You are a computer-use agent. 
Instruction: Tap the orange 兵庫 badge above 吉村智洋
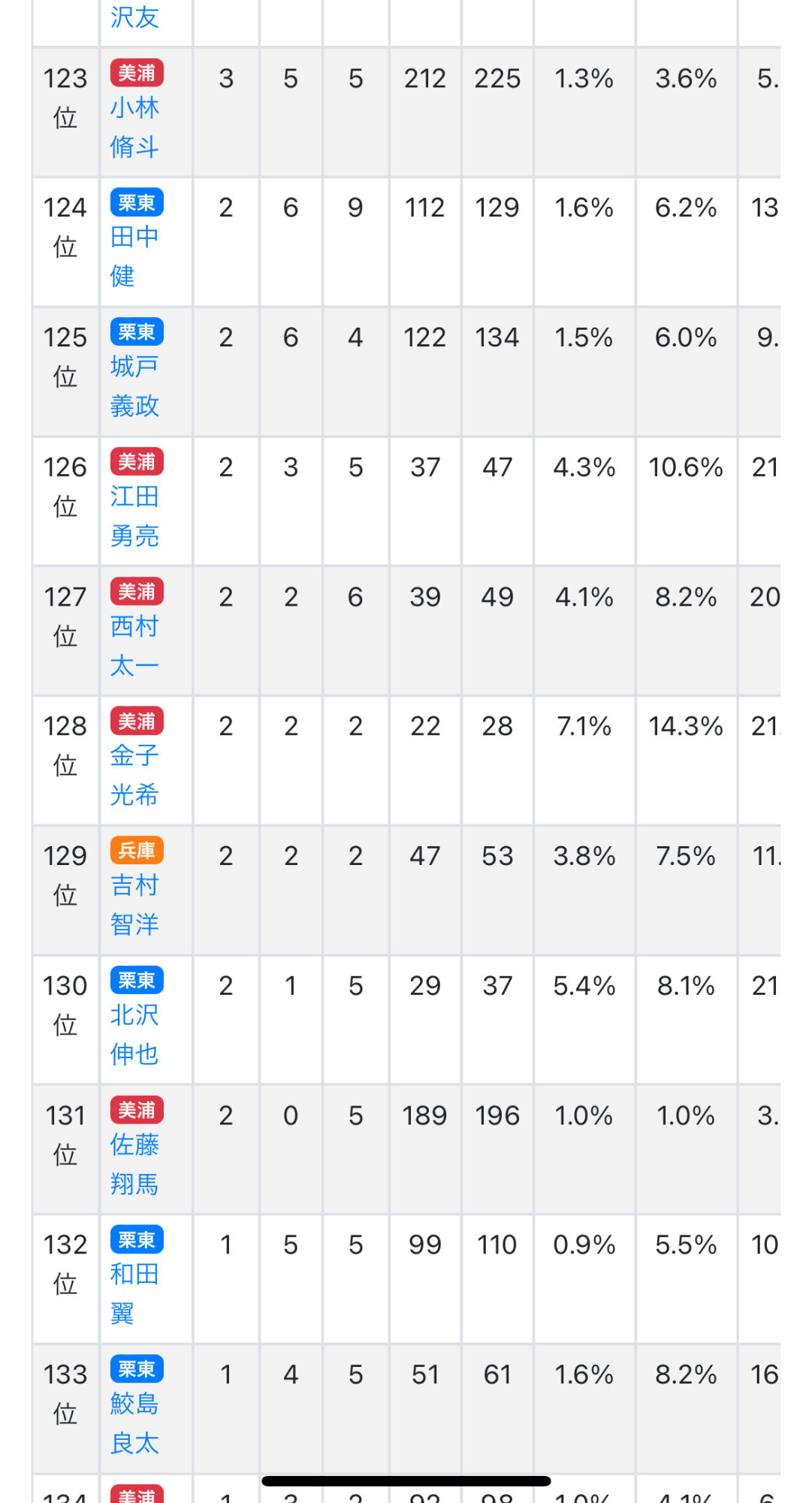137,850
